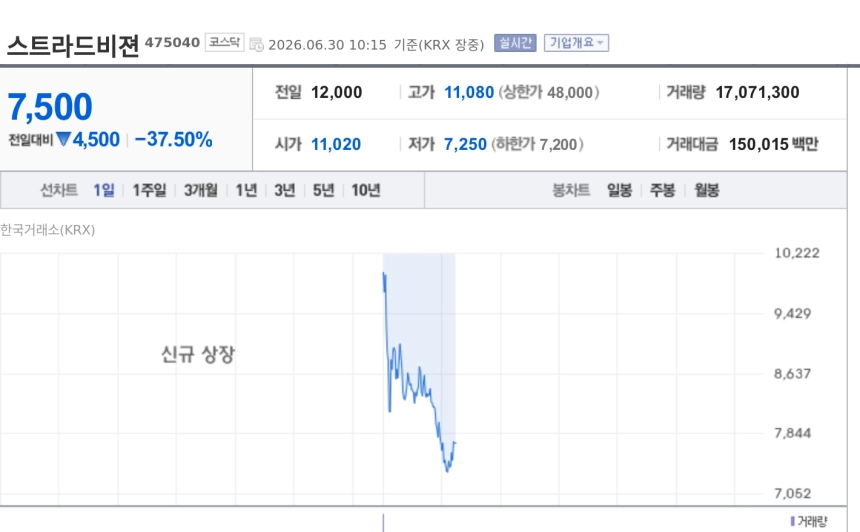The width and height of the screenshot is (860, 532).
Task: Open the 일봉 daily candle chart
Action: [x=619, y=190]
